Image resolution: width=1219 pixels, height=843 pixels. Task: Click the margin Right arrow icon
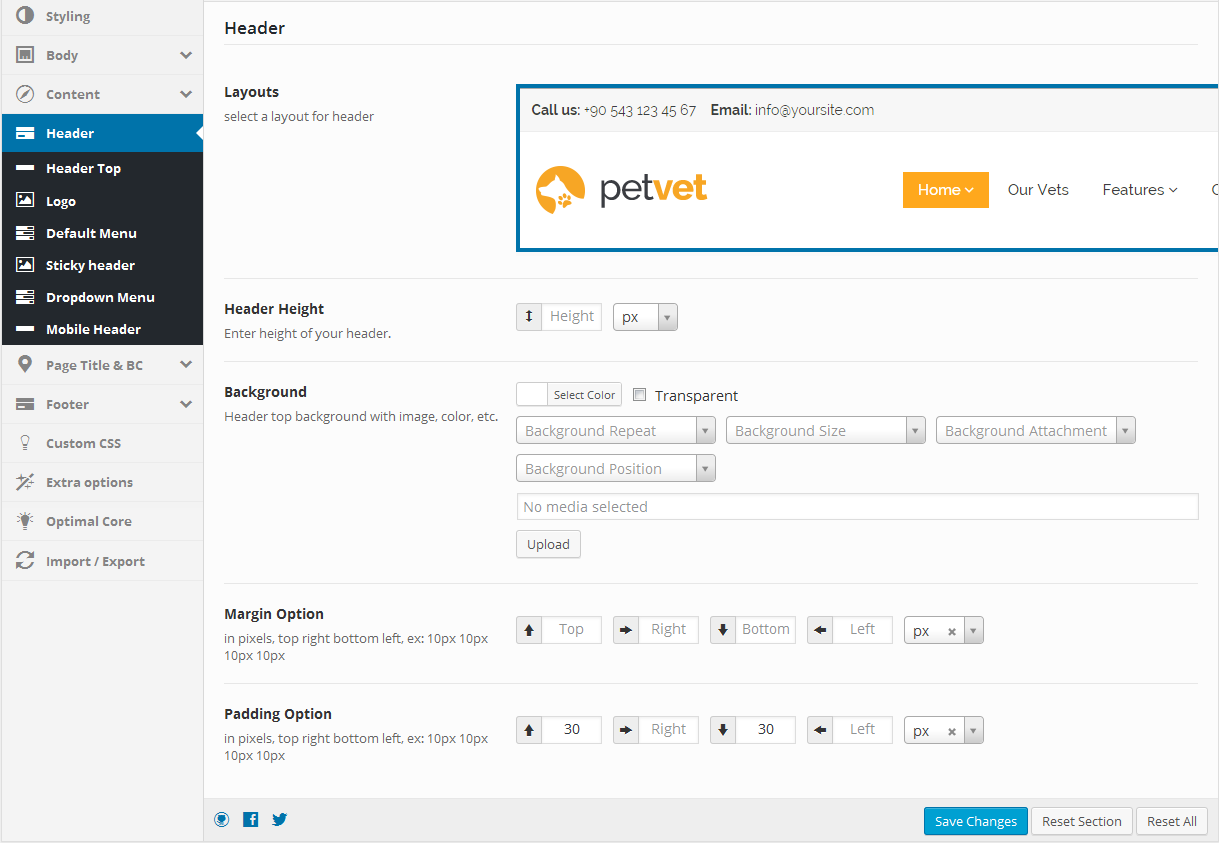coord(626,630)
